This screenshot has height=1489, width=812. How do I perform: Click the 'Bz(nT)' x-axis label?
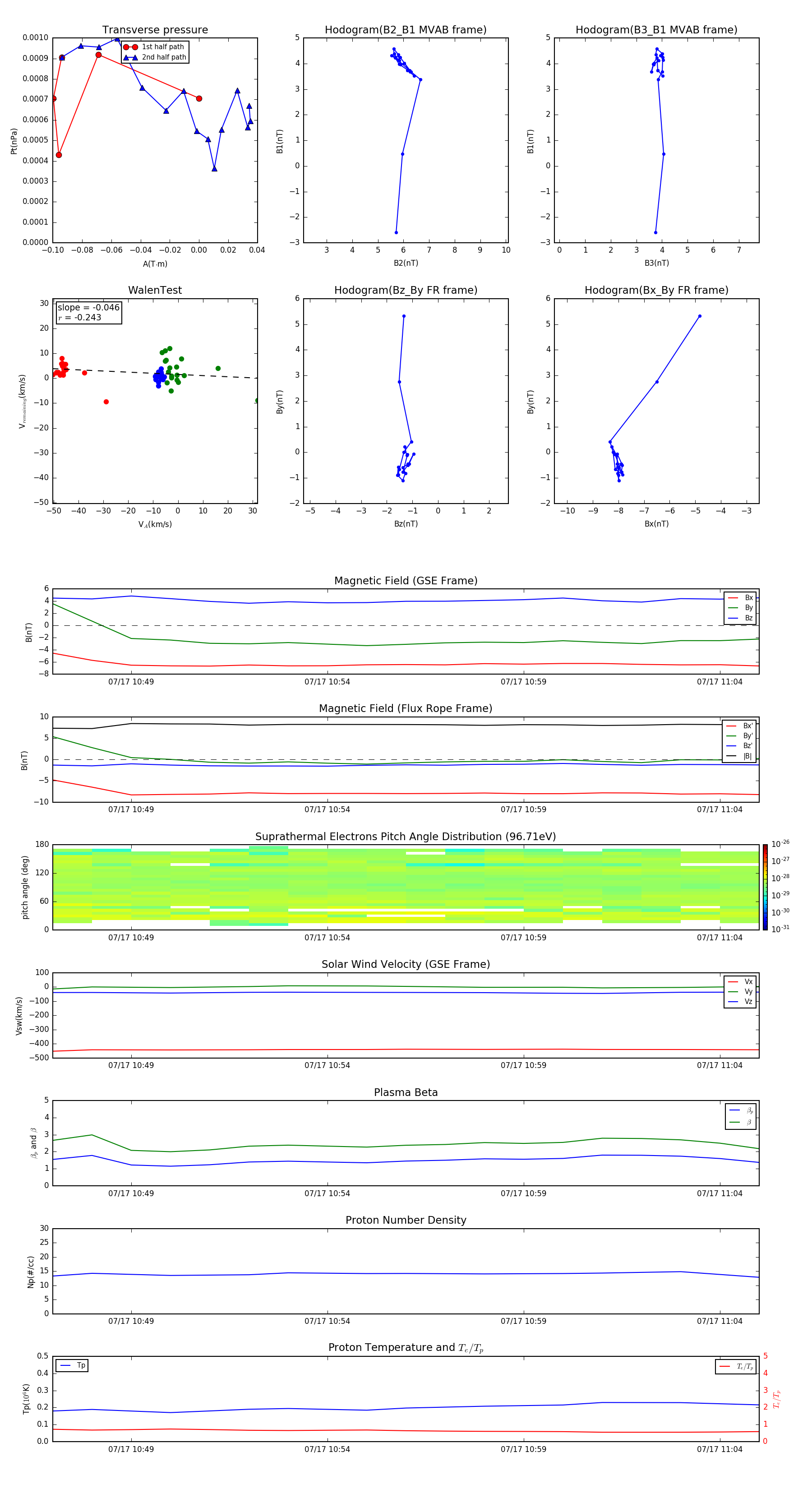(406, 524)
